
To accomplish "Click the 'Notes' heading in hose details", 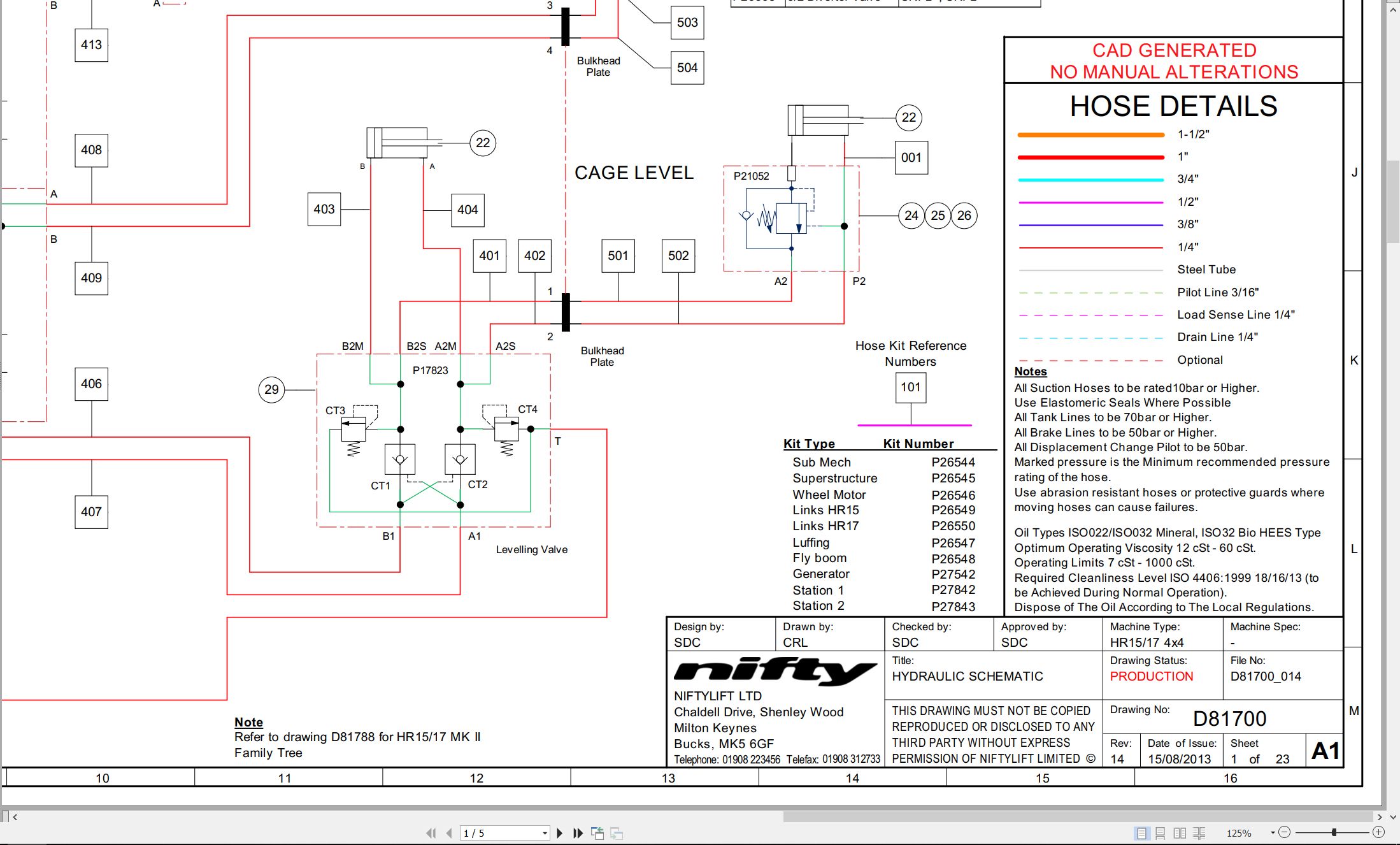I will tap(1031, 372).
